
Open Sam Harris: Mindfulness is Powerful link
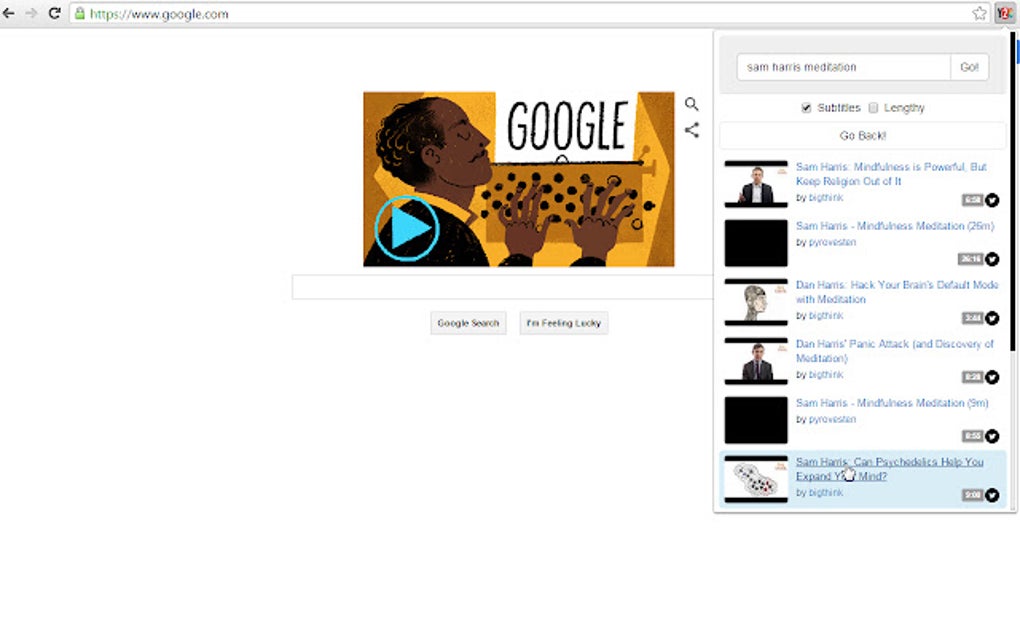(891, 174)
